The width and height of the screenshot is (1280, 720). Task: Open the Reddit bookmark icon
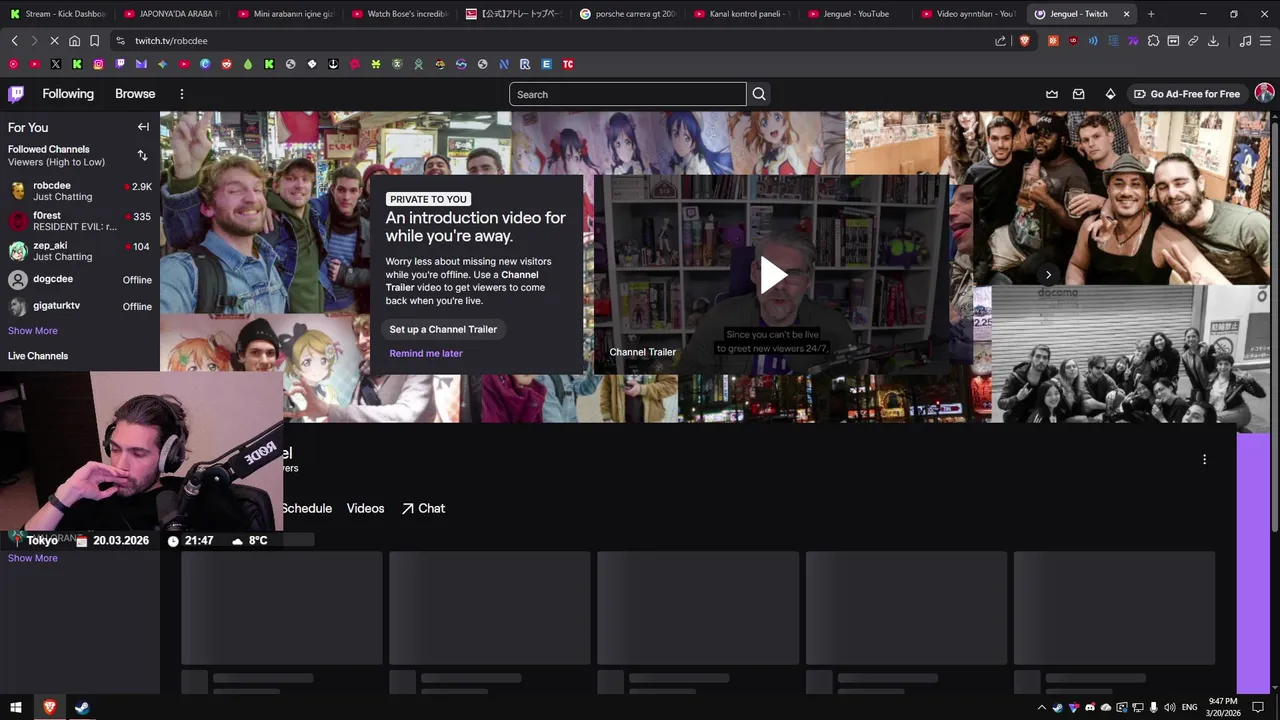coord(227,64)
